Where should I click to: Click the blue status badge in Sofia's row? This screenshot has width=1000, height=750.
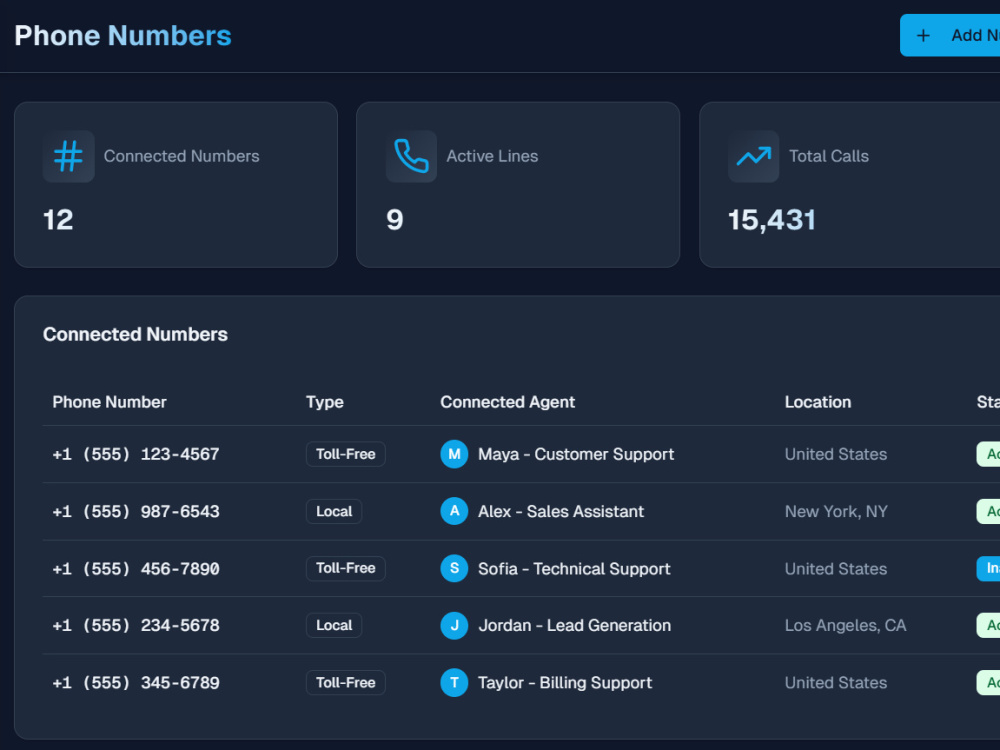click(x=989, y=568)
